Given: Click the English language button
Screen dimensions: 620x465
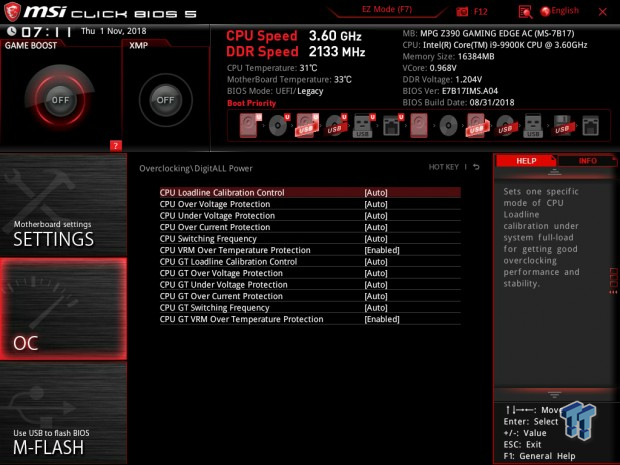Looking at the screenshot, I should pyautogui.click(x=565, y=11).
